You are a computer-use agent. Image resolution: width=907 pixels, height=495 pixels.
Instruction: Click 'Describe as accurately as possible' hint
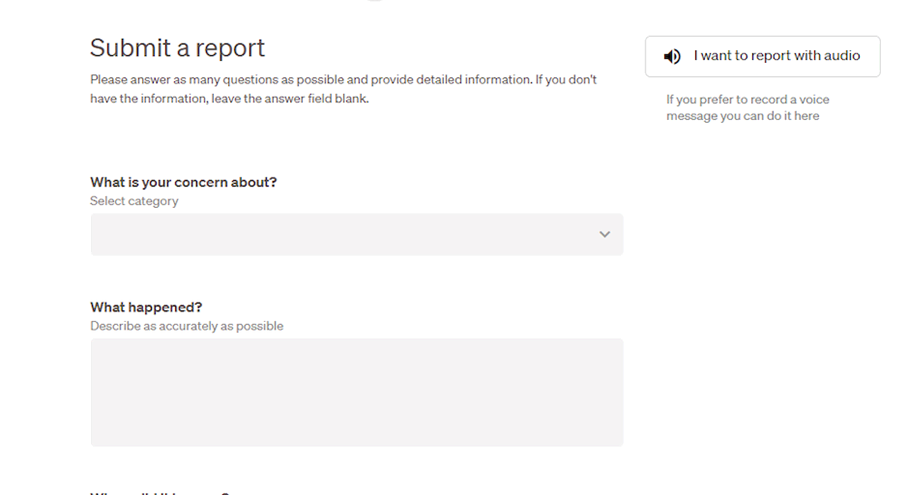click(x=187, y=326)
